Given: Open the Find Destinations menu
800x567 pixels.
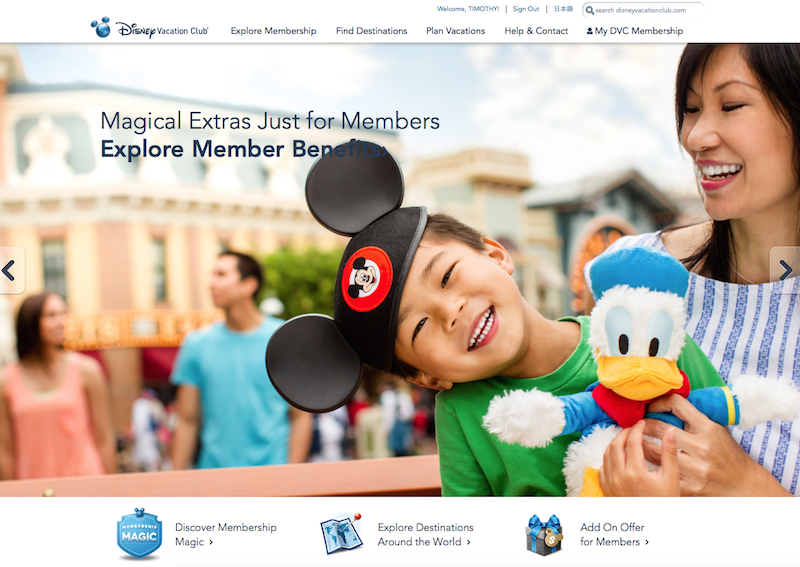Looking at the screenshot, I should [371, 31].
